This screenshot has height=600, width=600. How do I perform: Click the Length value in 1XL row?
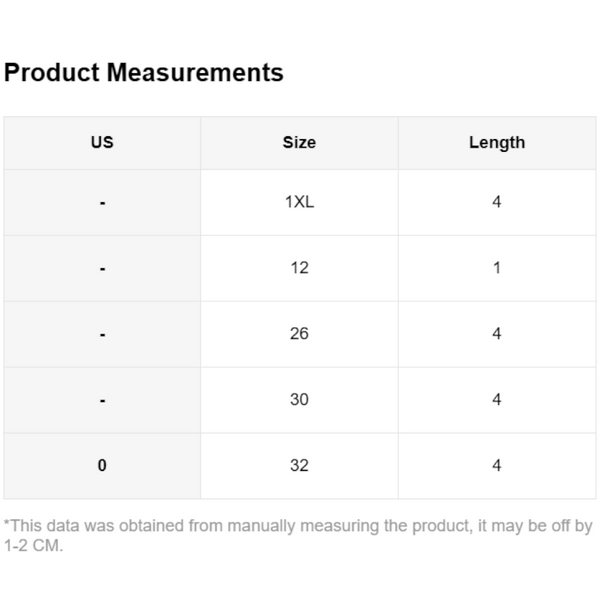[496, 202]
